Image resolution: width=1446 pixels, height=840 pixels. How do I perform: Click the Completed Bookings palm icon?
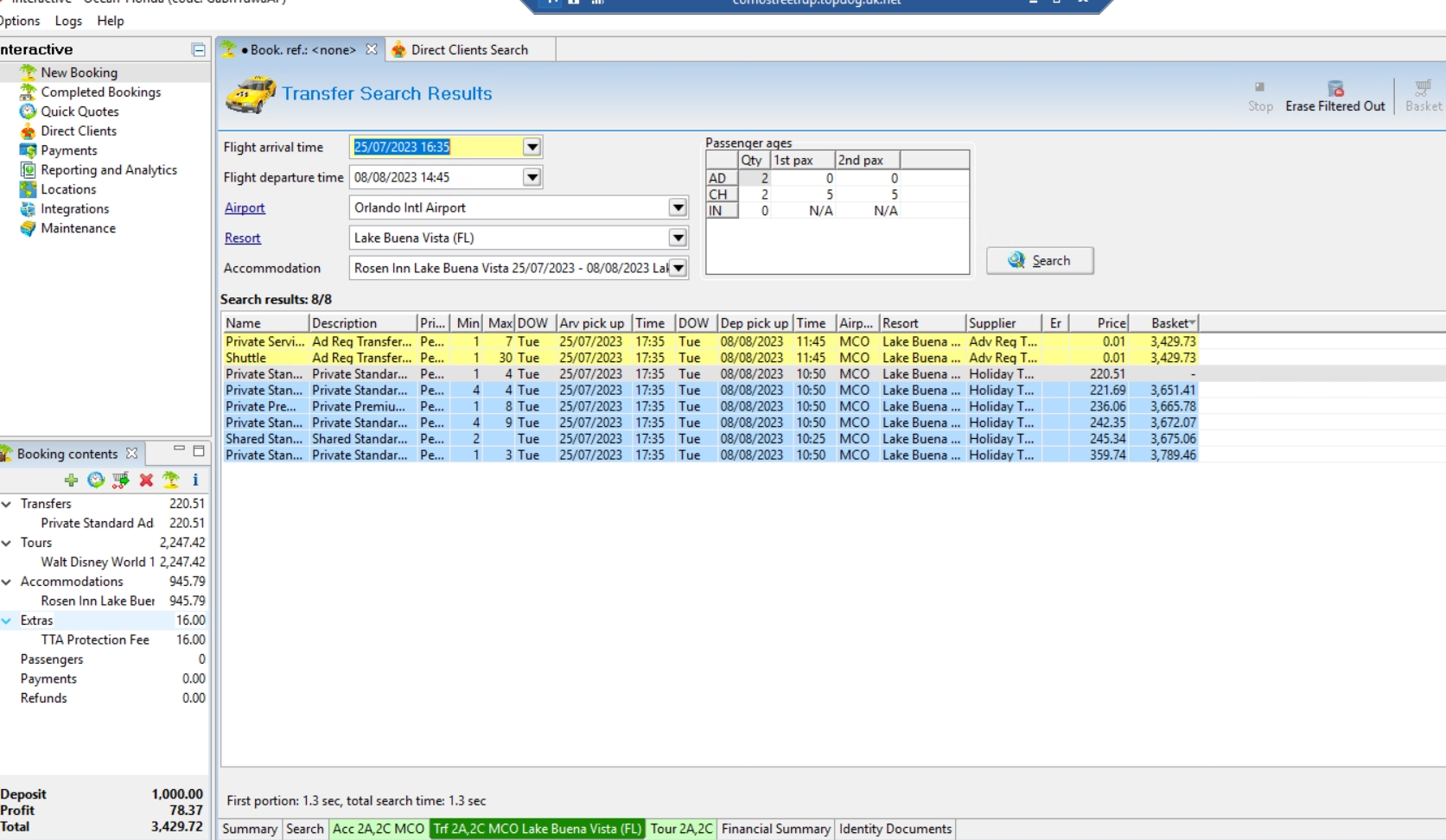click(x=28, y=92)
